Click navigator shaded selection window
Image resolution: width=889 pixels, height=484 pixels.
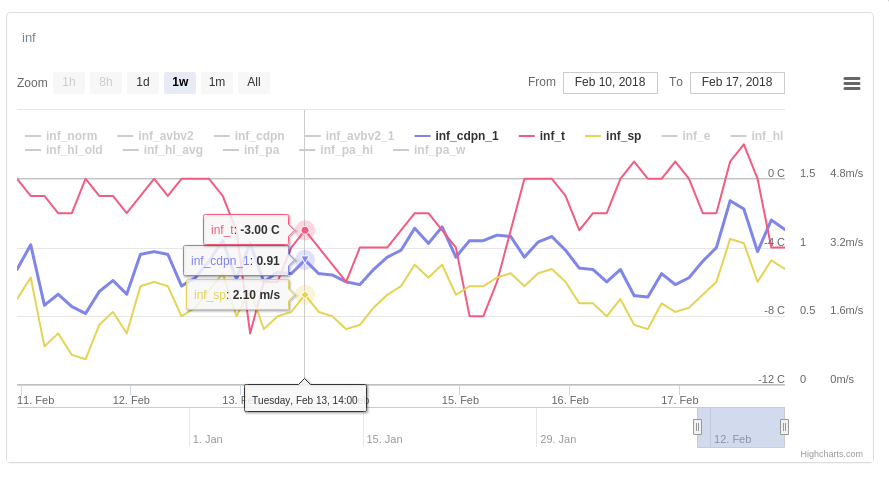coord(740,427)
